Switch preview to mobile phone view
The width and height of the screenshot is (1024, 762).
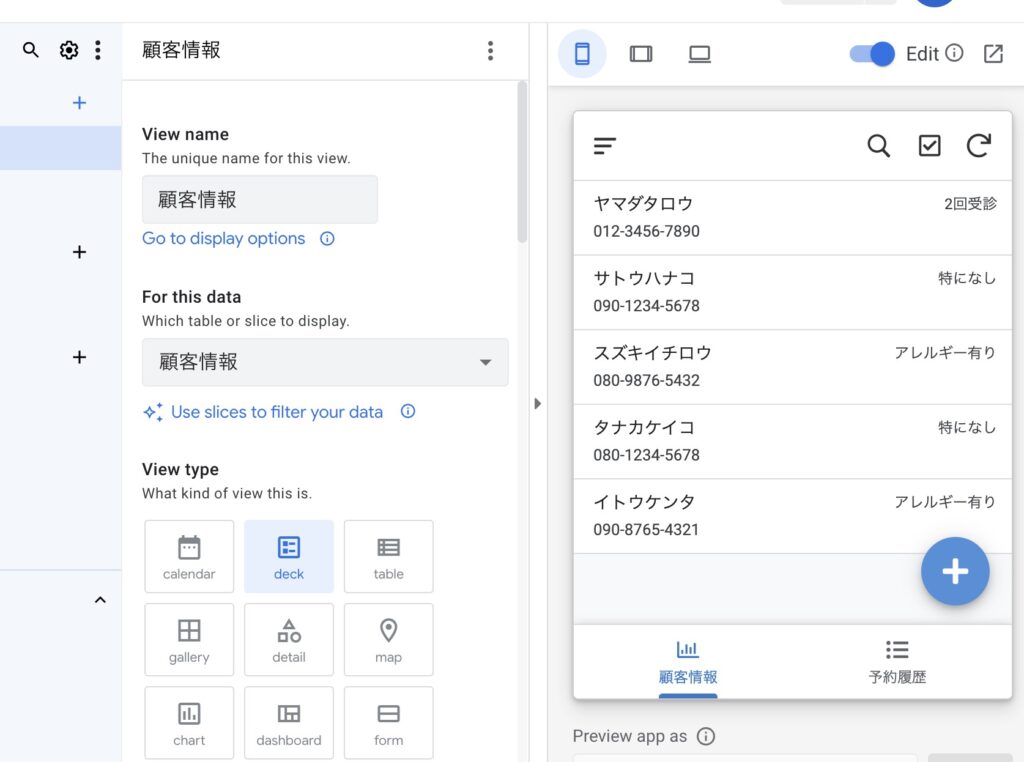click(582, 54)
